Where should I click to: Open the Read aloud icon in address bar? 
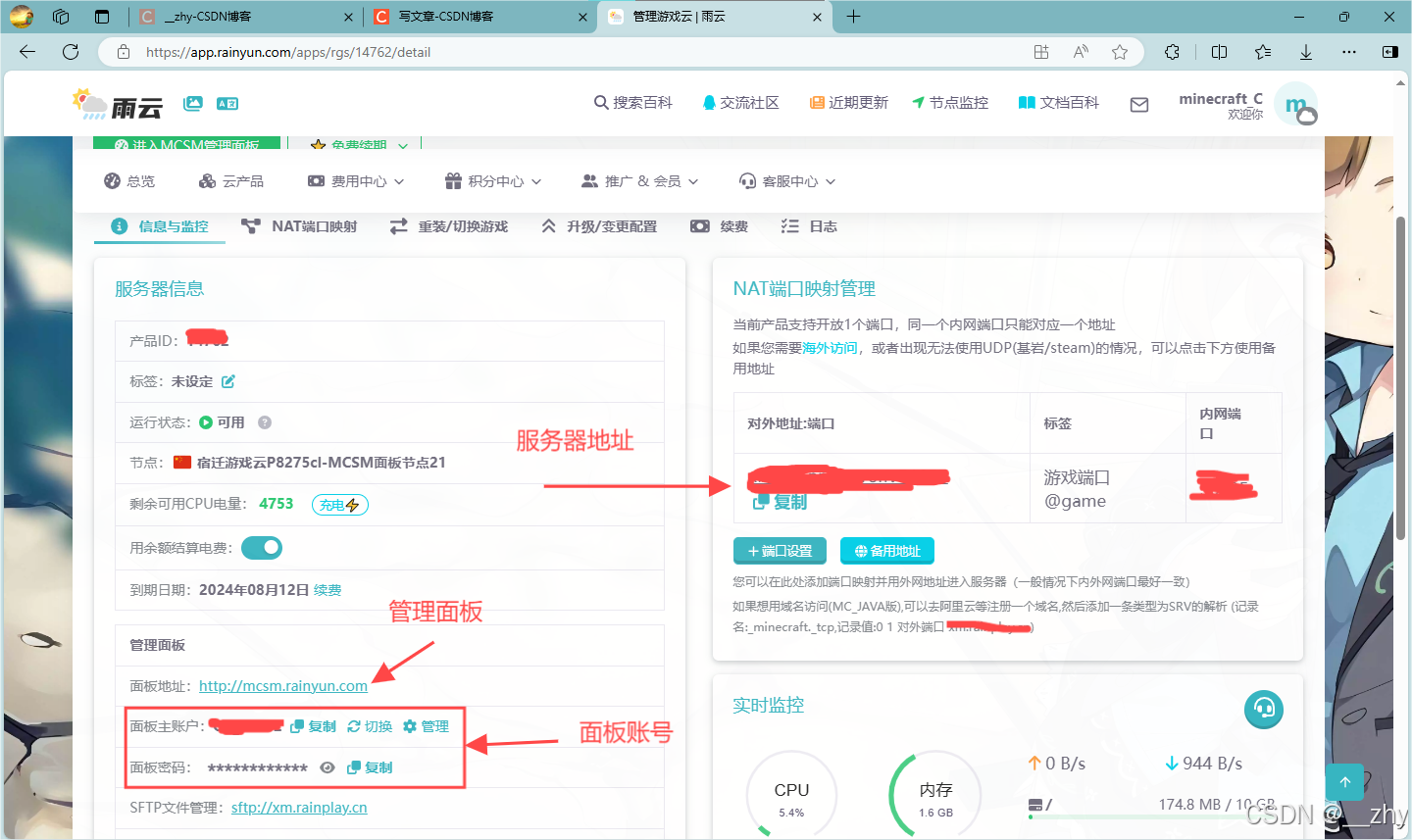point(1081,52)
